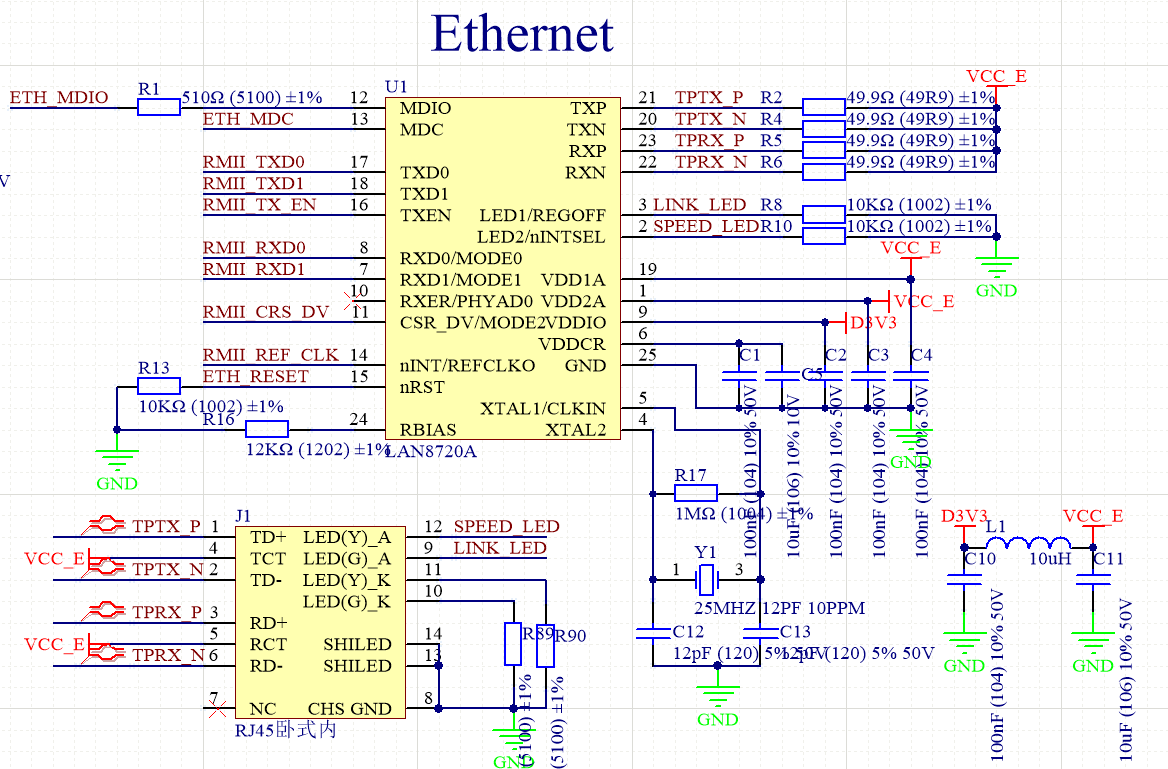Click the R5 resistor symbol on TPRX_P
The height and width of the screenshot is (769, 1168).
click(824, 151)
